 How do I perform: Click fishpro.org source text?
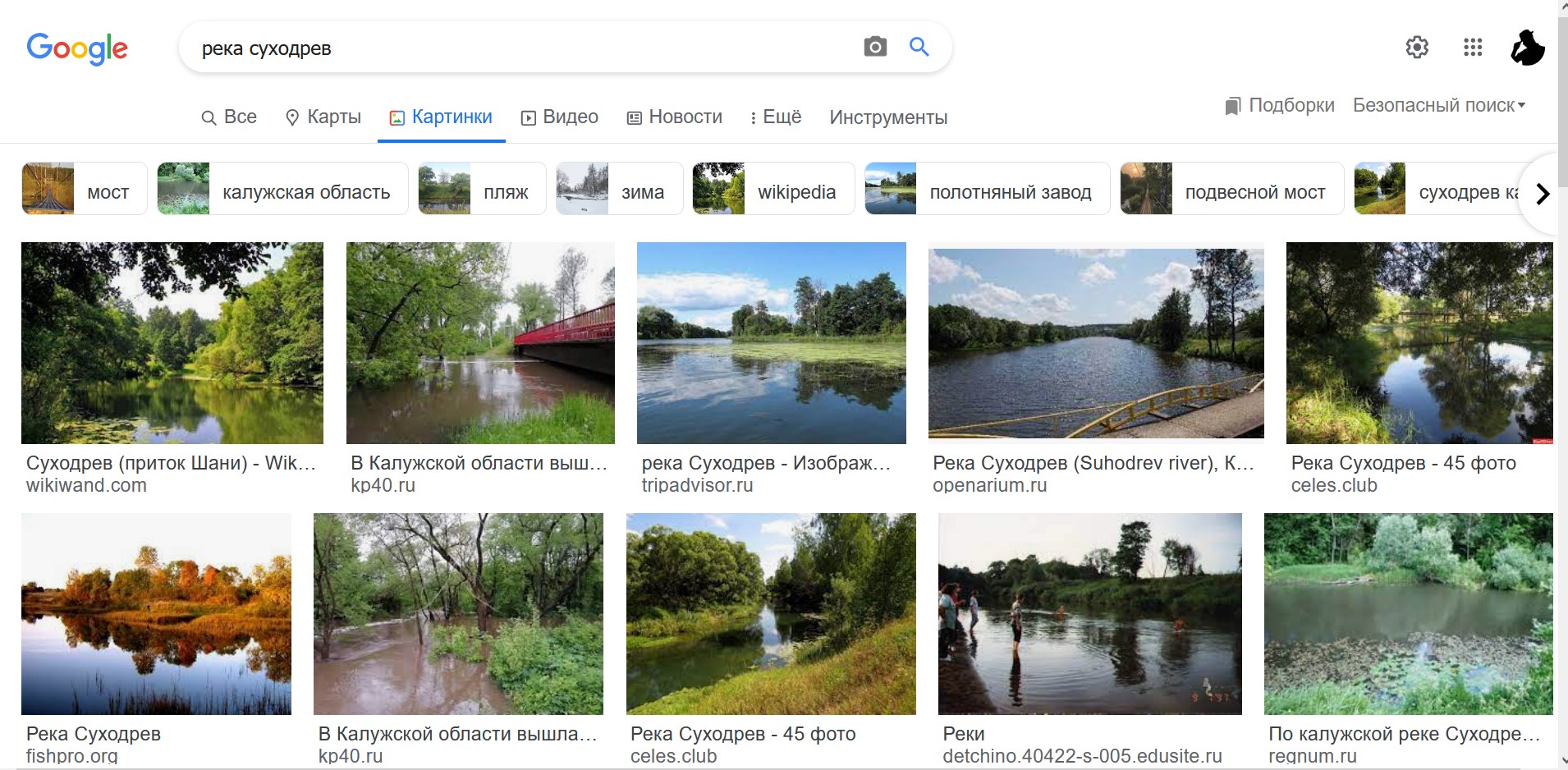72,756
